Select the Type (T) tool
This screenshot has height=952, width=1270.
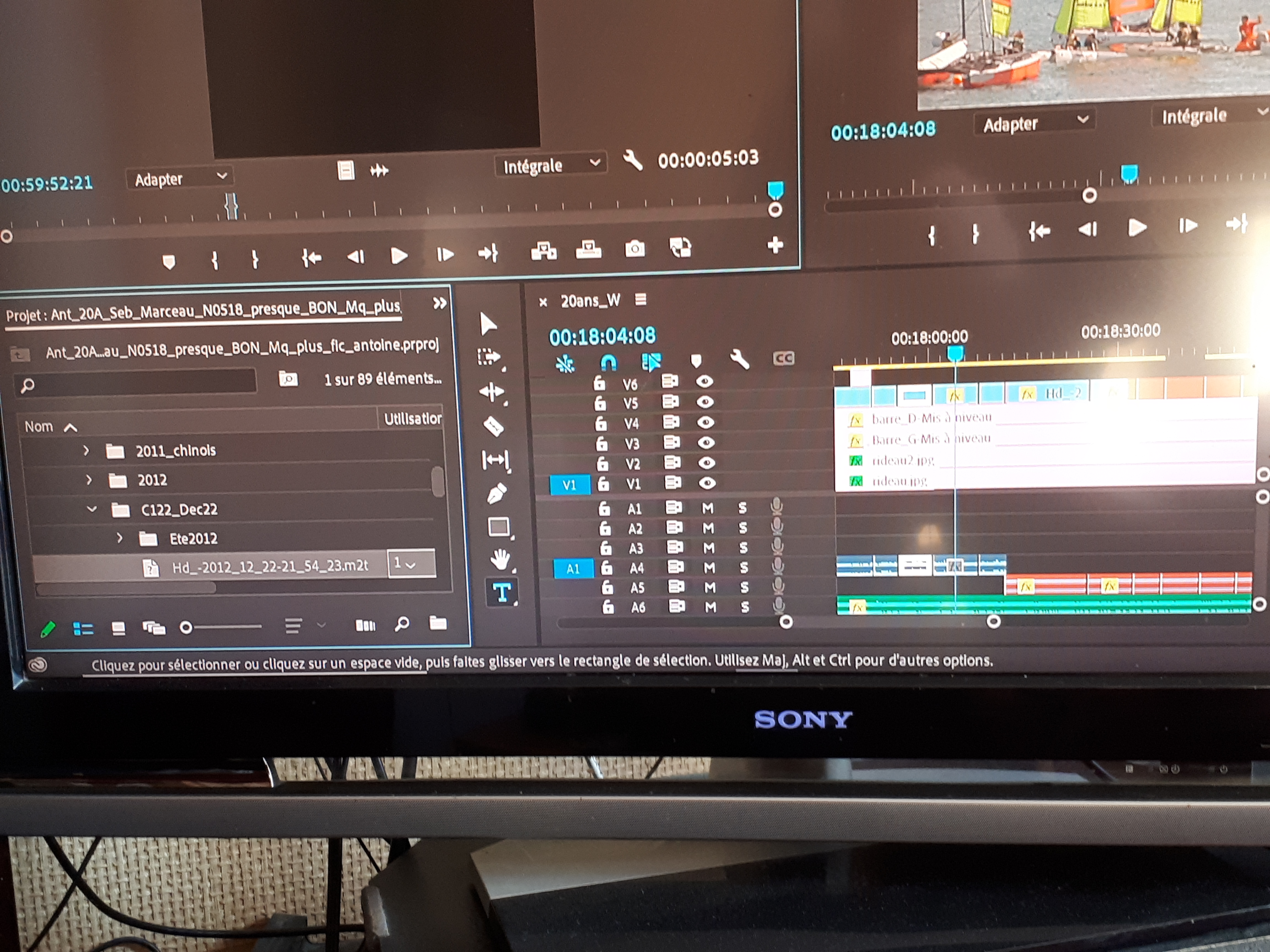coord(502,593)
